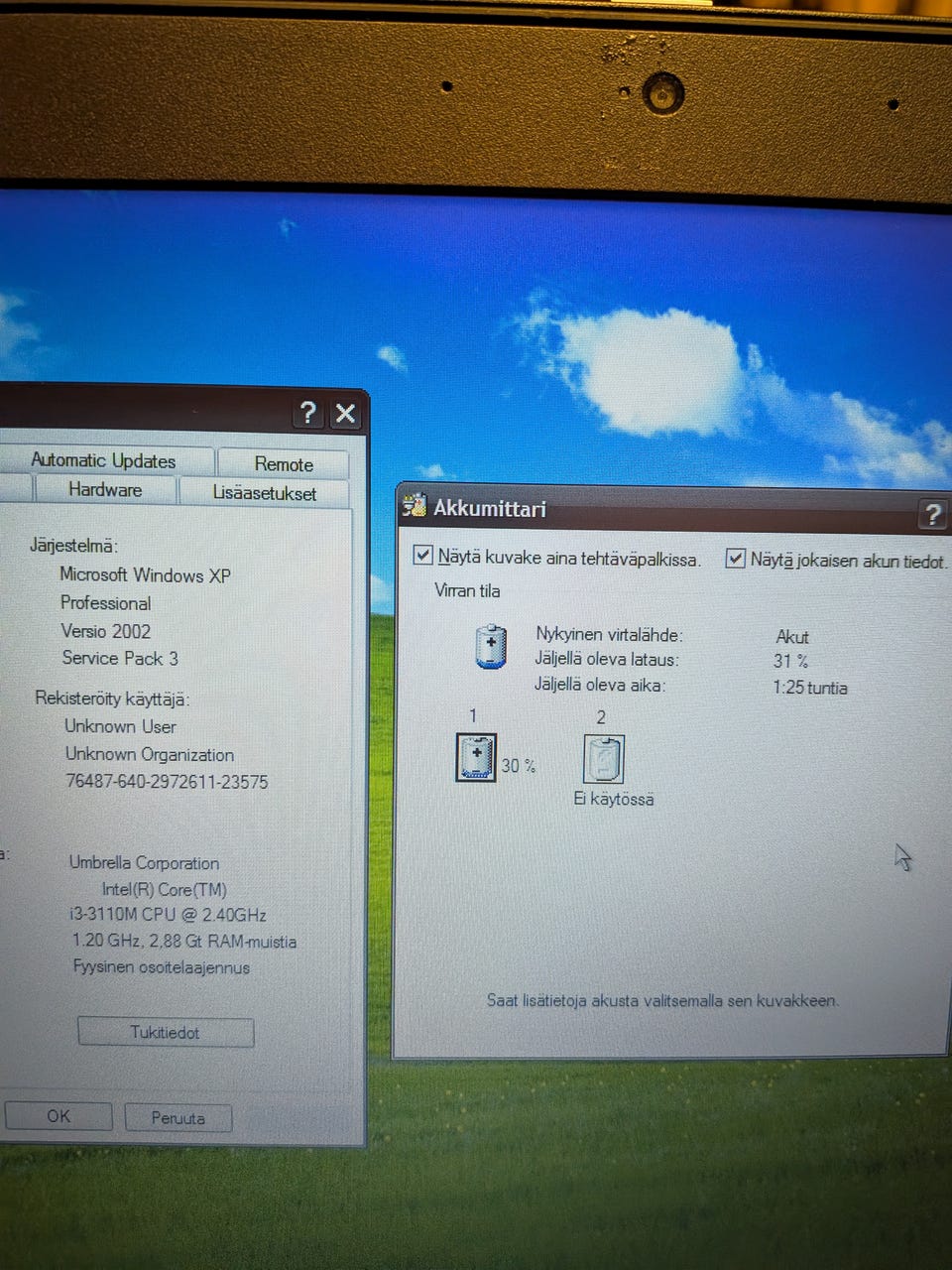Screen dimensions: 952x1270
Task: Click the 'Fyysinen osoitelaajennus' text
Action: pyautogui.click(x=162, y=966)
